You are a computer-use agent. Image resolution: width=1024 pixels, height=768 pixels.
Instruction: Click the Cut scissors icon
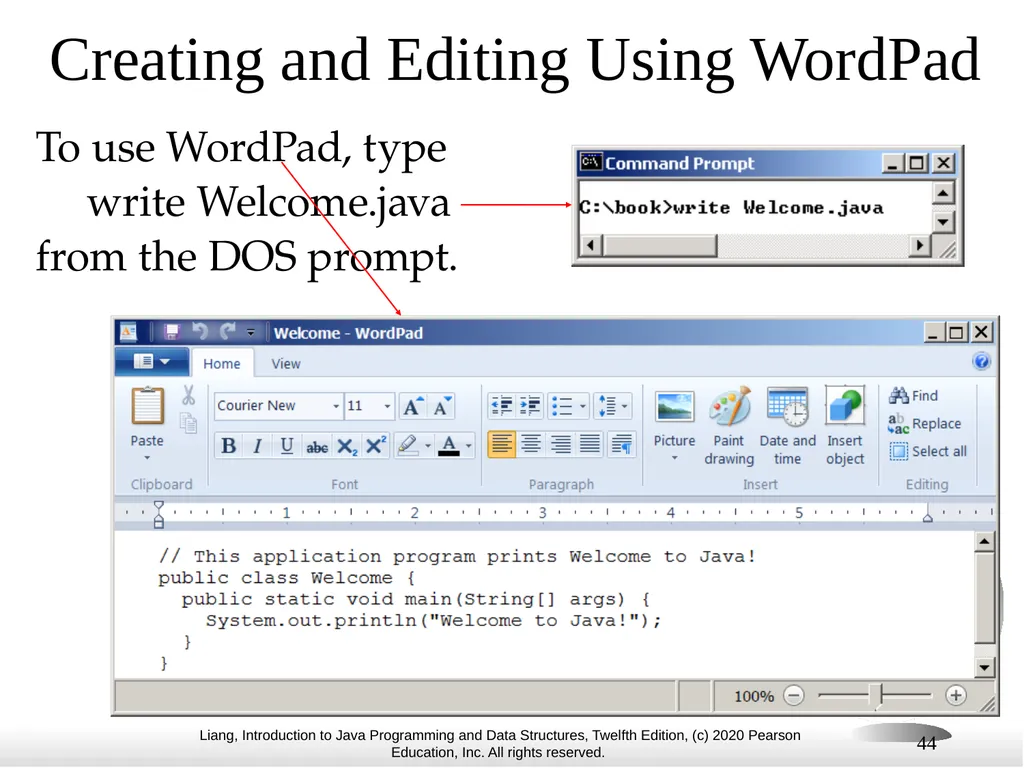(188, 395)
